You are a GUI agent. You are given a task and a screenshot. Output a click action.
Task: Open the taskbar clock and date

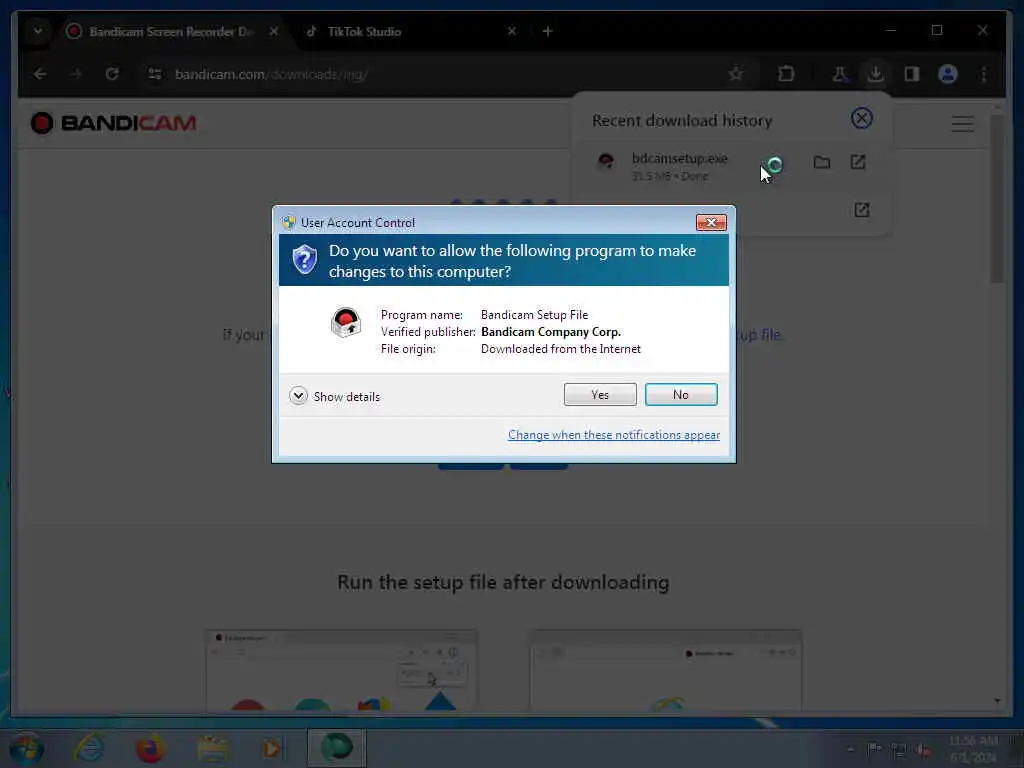[973, 749]
